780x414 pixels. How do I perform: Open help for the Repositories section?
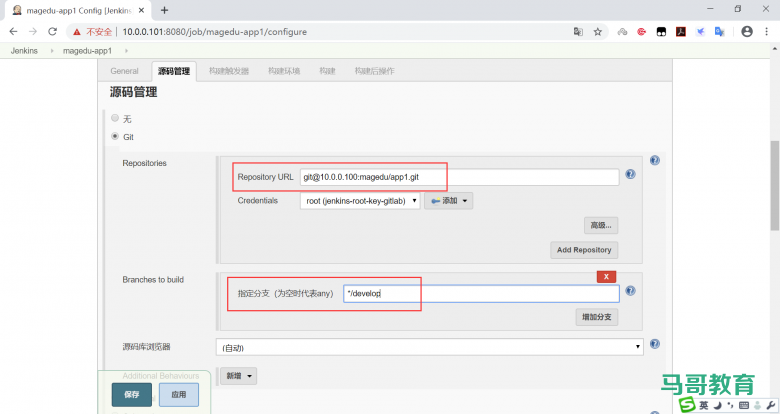[x=655, y=160]
